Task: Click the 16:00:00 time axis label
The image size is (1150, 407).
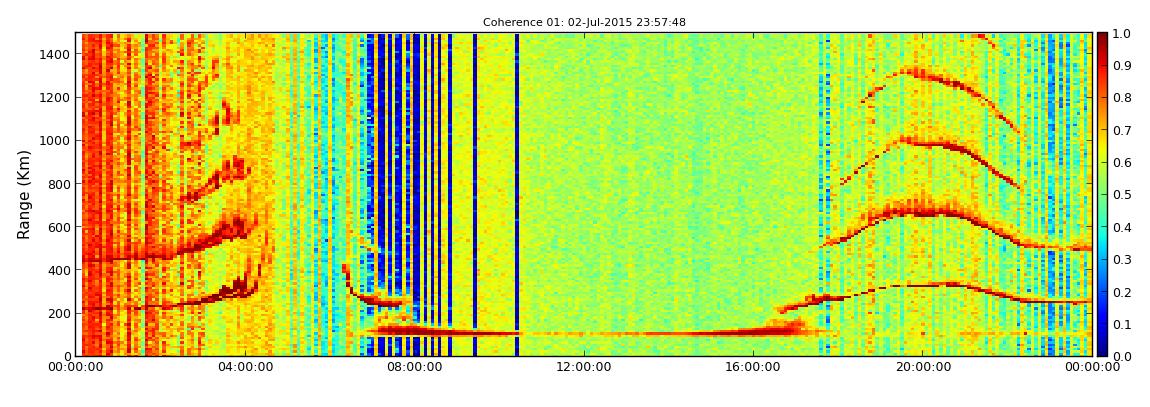Action: pyautogui.click(x=753, y=367)
